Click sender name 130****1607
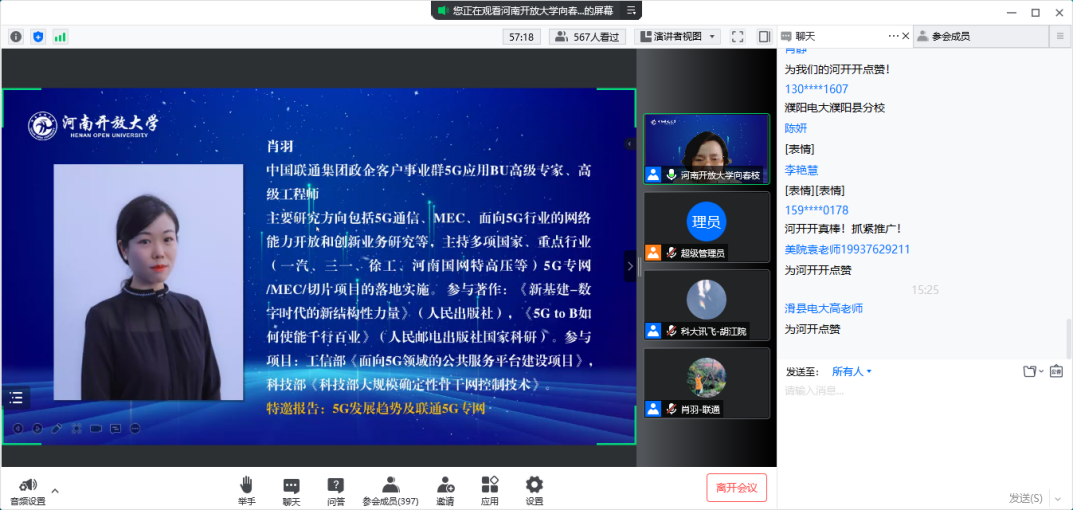Viewport: 1073px width, 510px height. (816, 89)
